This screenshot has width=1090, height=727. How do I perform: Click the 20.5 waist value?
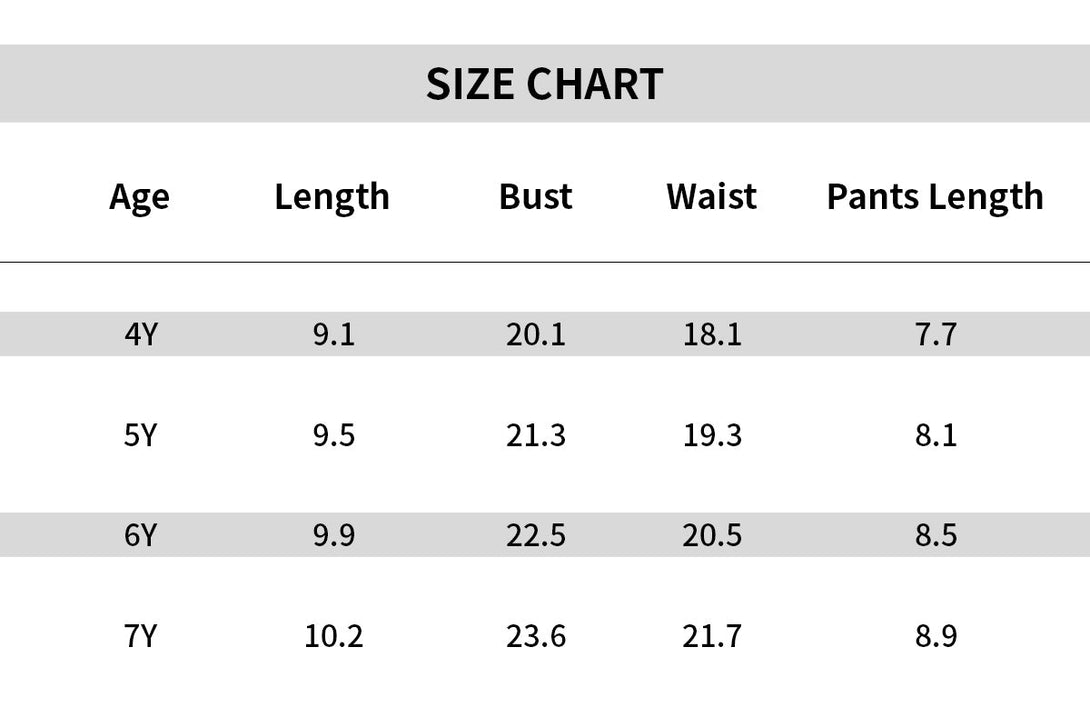click(712, 535)
